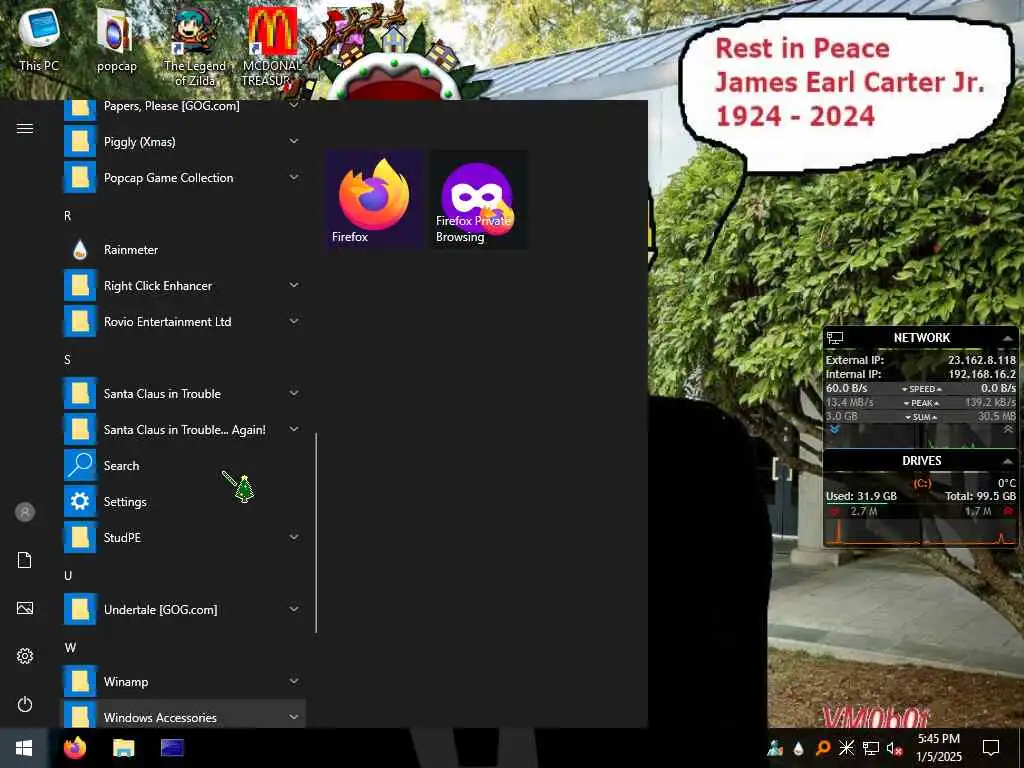Jump to letter R section header
Screen dimensions: 1024x768
[x=67, y=216]
